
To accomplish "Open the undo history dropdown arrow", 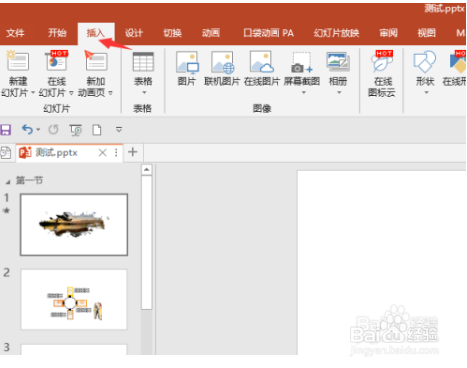I will 38,130.
